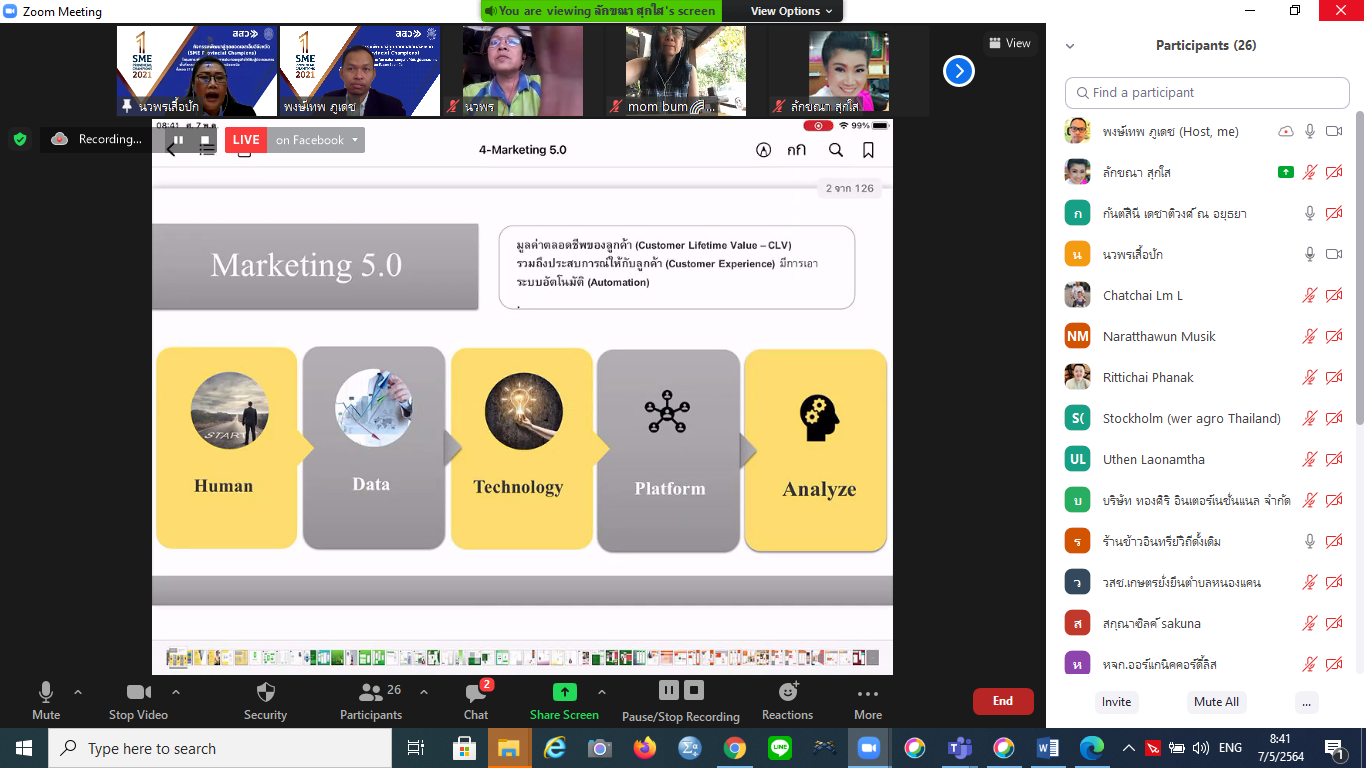1366x768 pixels.
Task: Click the Mute All button
Action: coord(1216,702)
